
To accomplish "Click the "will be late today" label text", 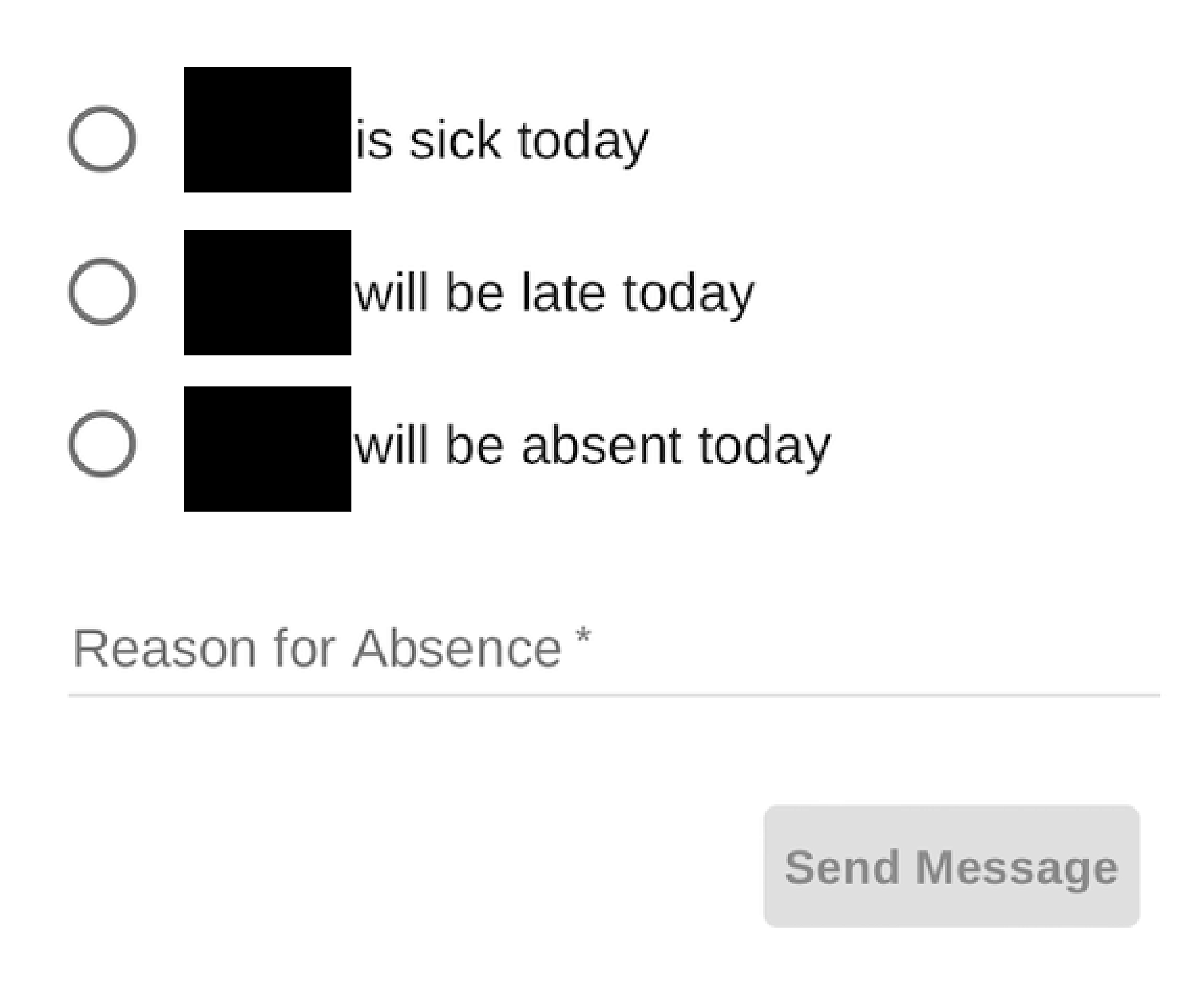I will tap(554, 293).
